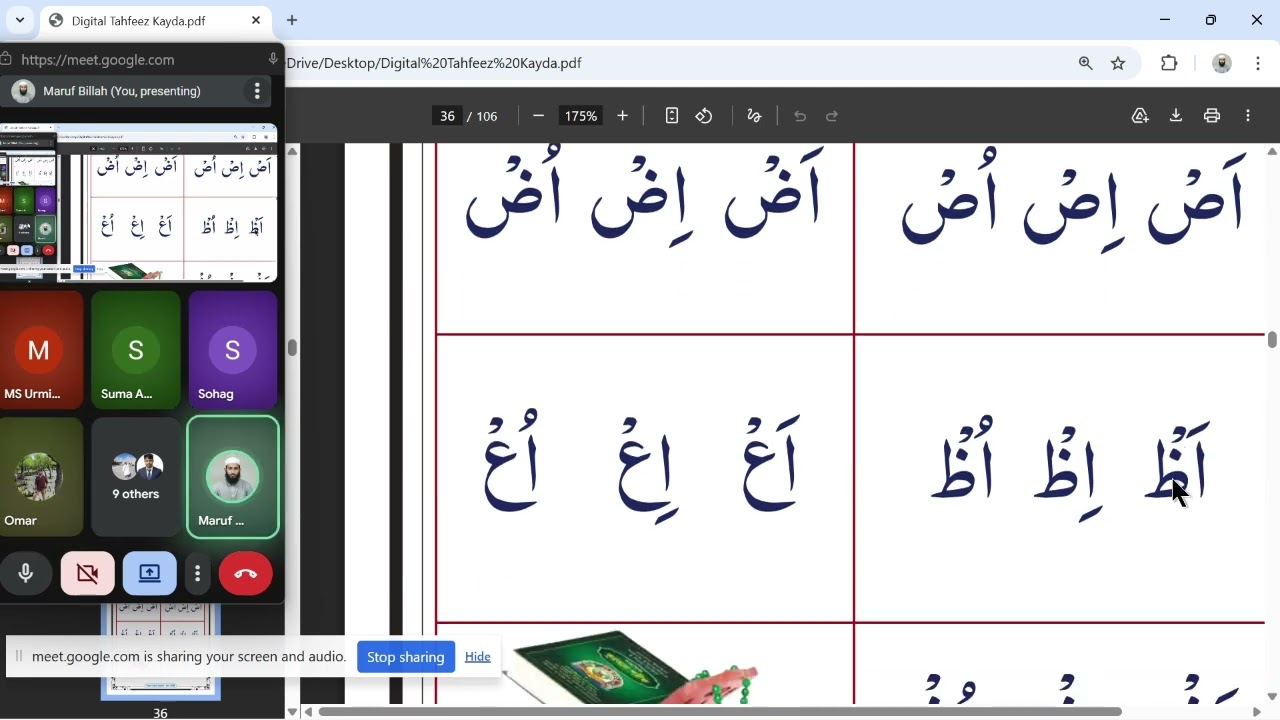The image size is (1280, 720).
Task: Save the PDF to Google Drive
Action: [1140, 116]
